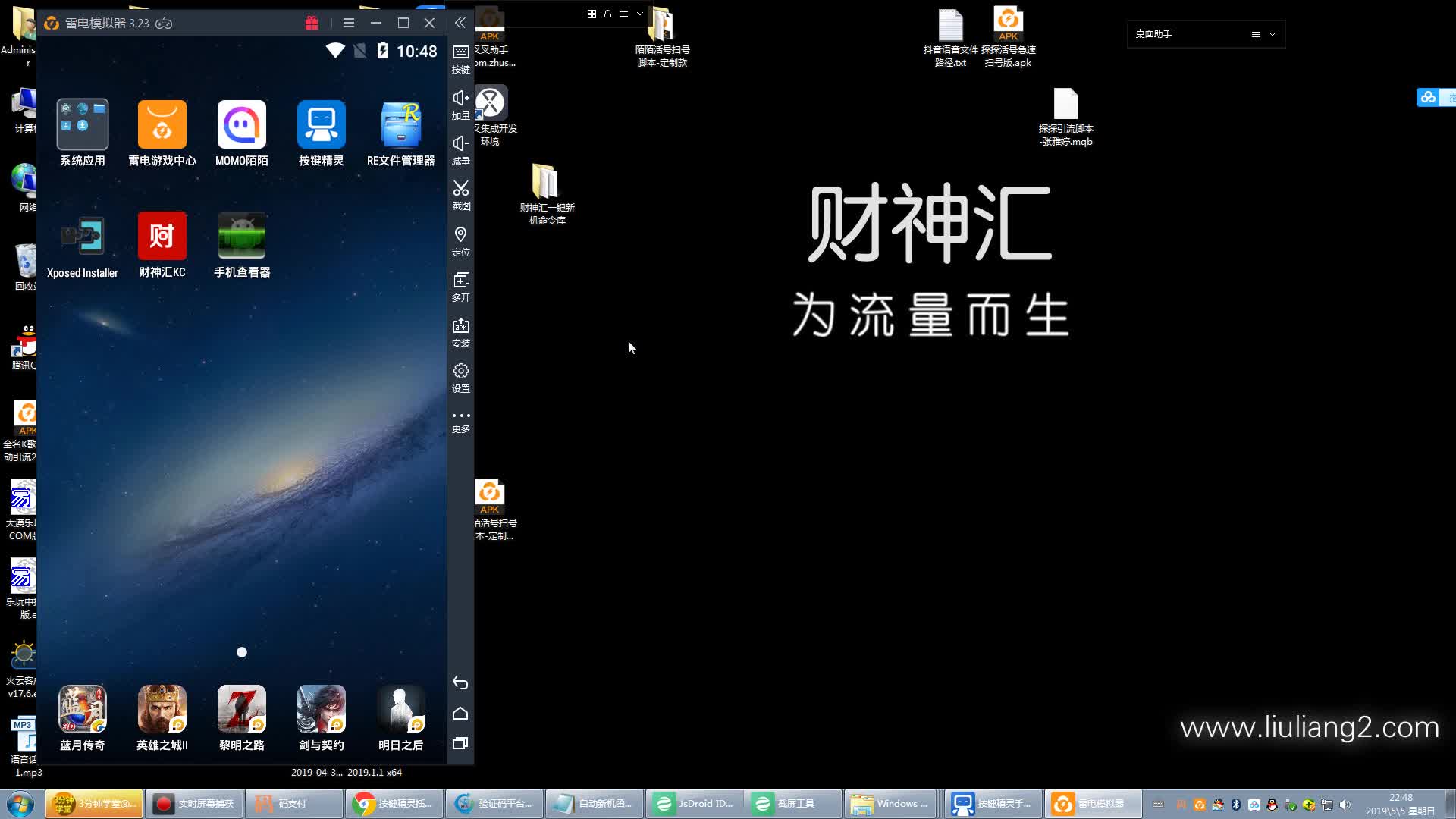Show 更多 tools in emulator sidebar
The height and width of the screenshot is (819, 1456).
click(x=460, y=422)
